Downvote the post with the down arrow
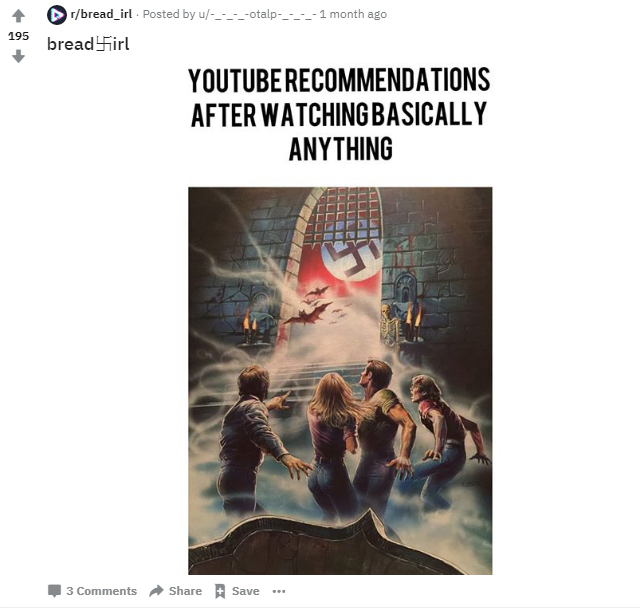Viewport: 640px width, 608px height. [x=18, y=56]
